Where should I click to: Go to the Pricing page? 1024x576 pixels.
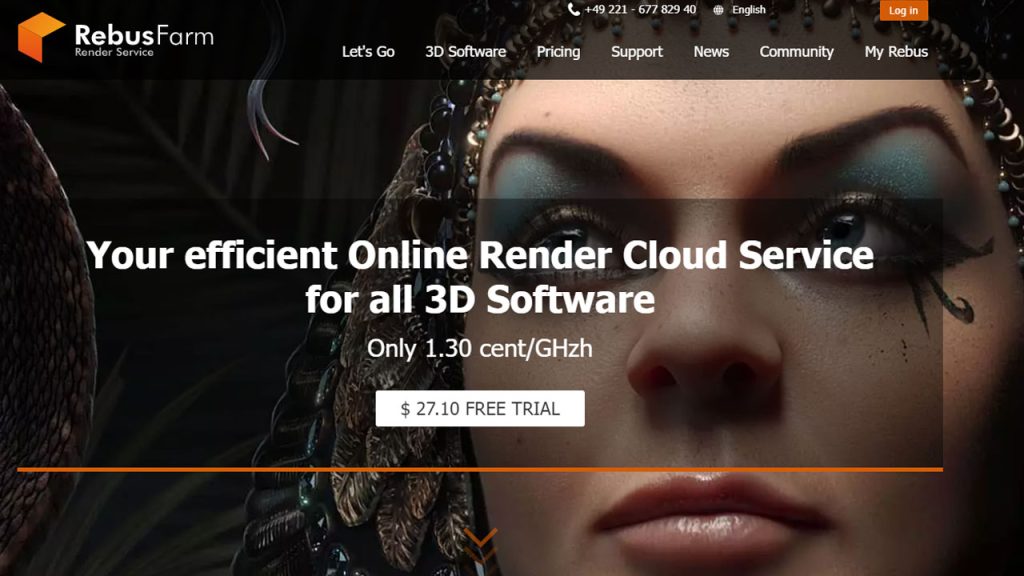point(558,52)
